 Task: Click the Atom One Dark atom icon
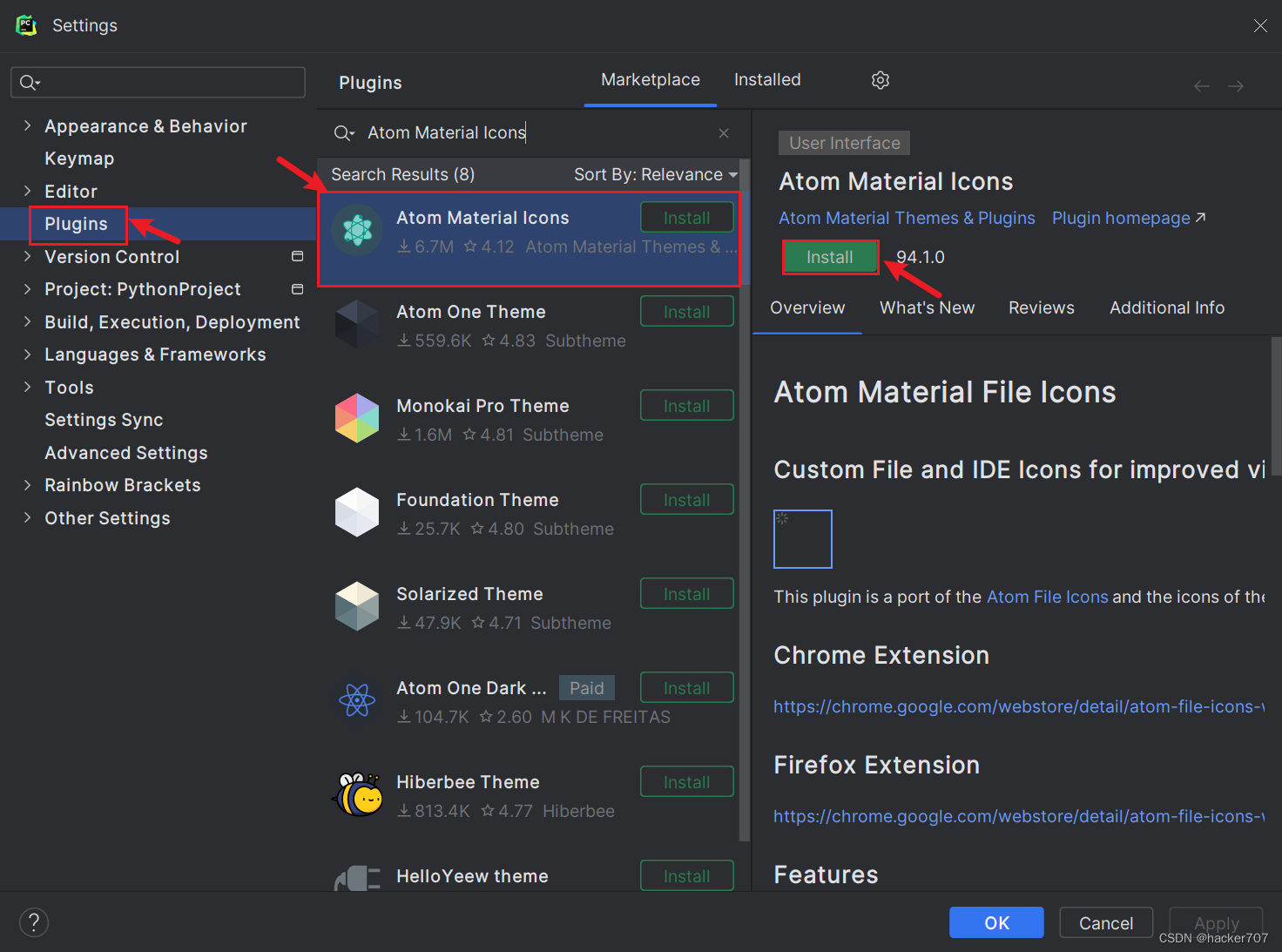click(357, 699)
